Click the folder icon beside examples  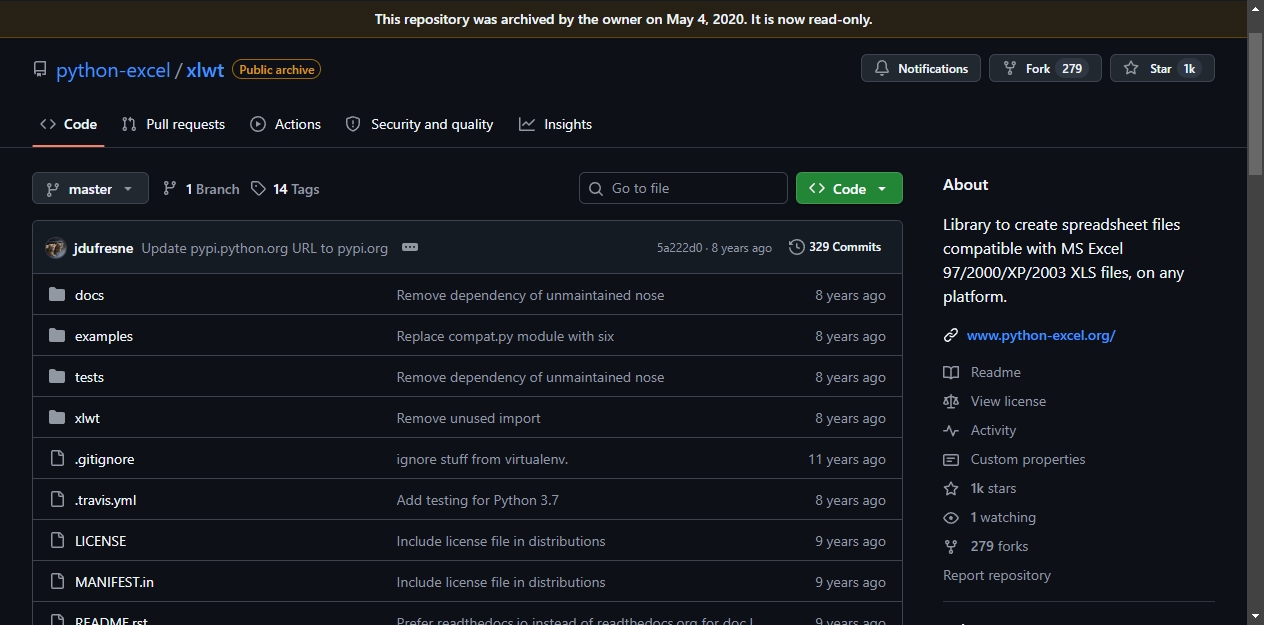(x=57, y=336)
